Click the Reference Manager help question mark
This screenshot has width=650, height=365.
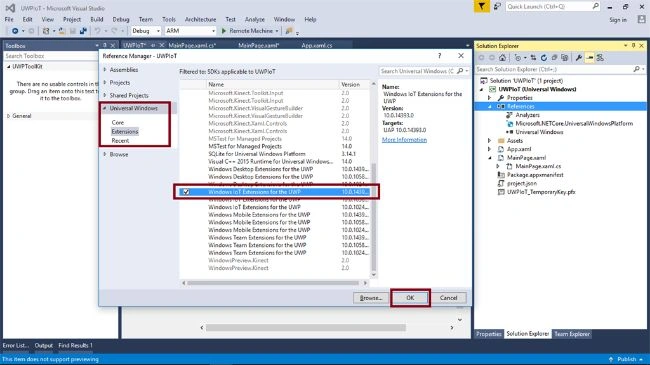pos(439,56)
